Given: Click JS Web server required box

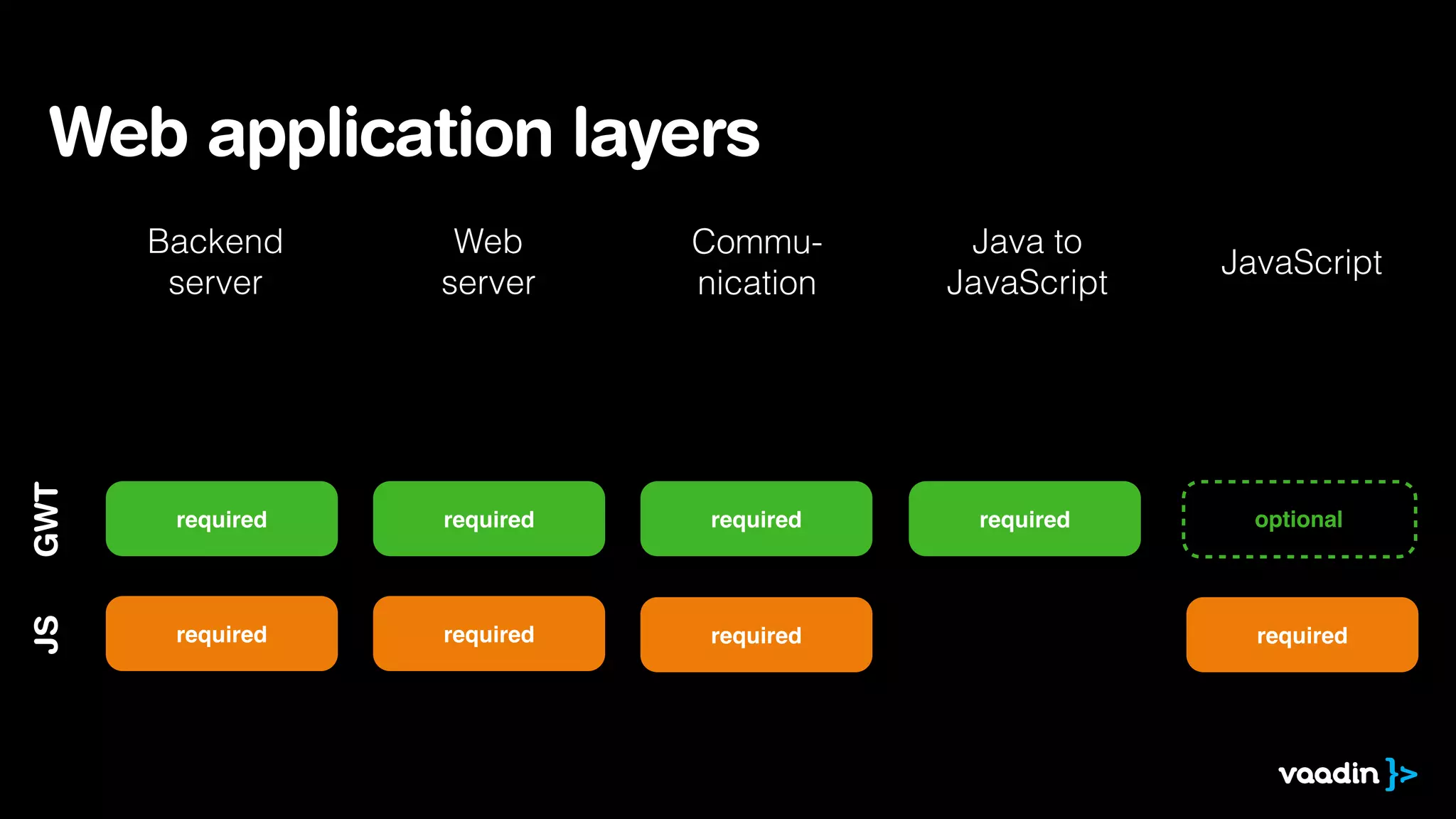Looking at the screenshot, I should point(488,633).
